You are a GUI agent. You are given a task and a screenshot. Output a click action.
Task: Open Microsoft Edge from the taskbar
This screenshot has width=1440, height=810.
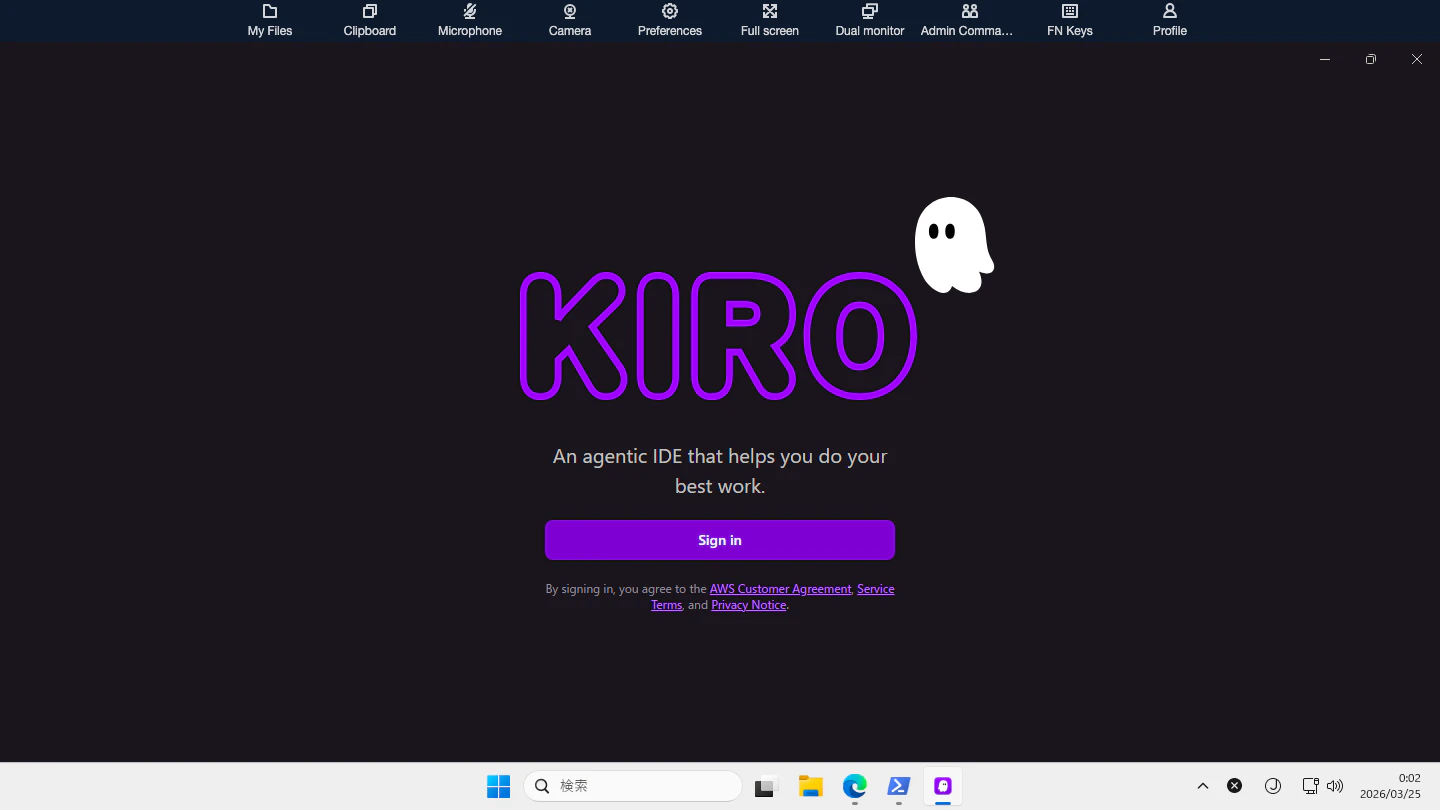[x=854, y=786]
